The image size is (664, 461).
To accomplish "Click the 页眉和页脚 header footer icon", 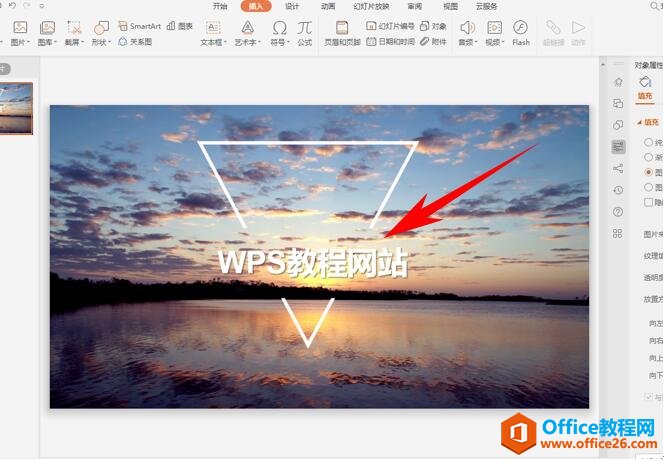I will [x=342, y=28].
